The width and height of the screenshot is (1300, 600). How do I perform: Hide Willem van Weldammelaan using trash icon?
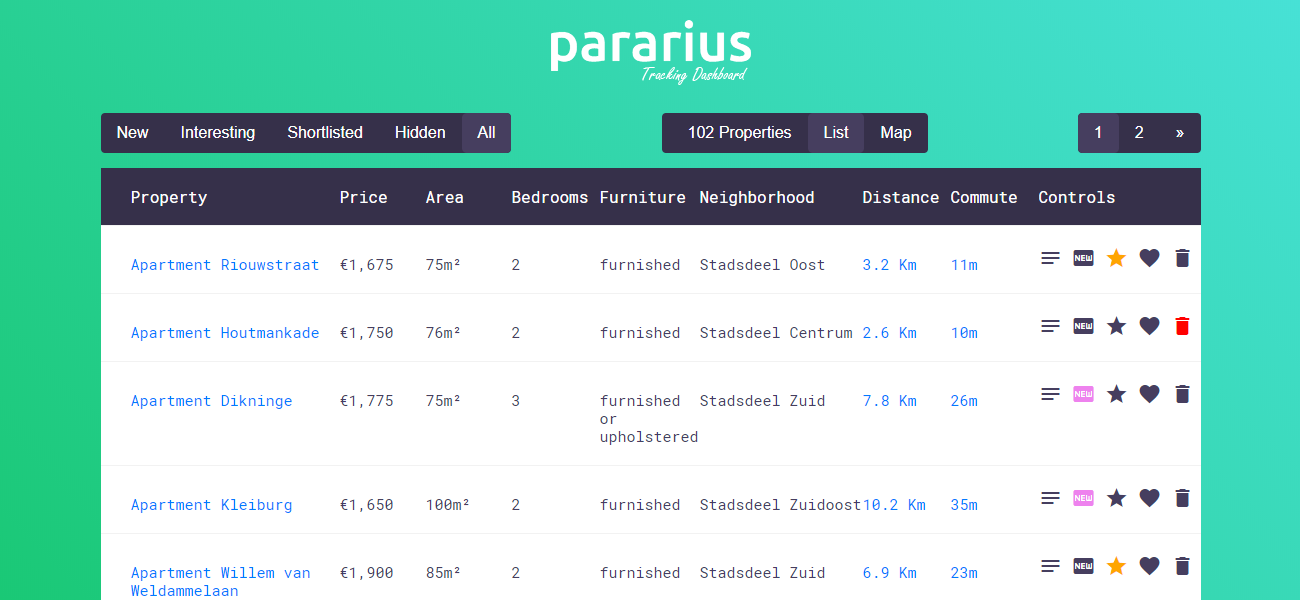coord(1182,566)
